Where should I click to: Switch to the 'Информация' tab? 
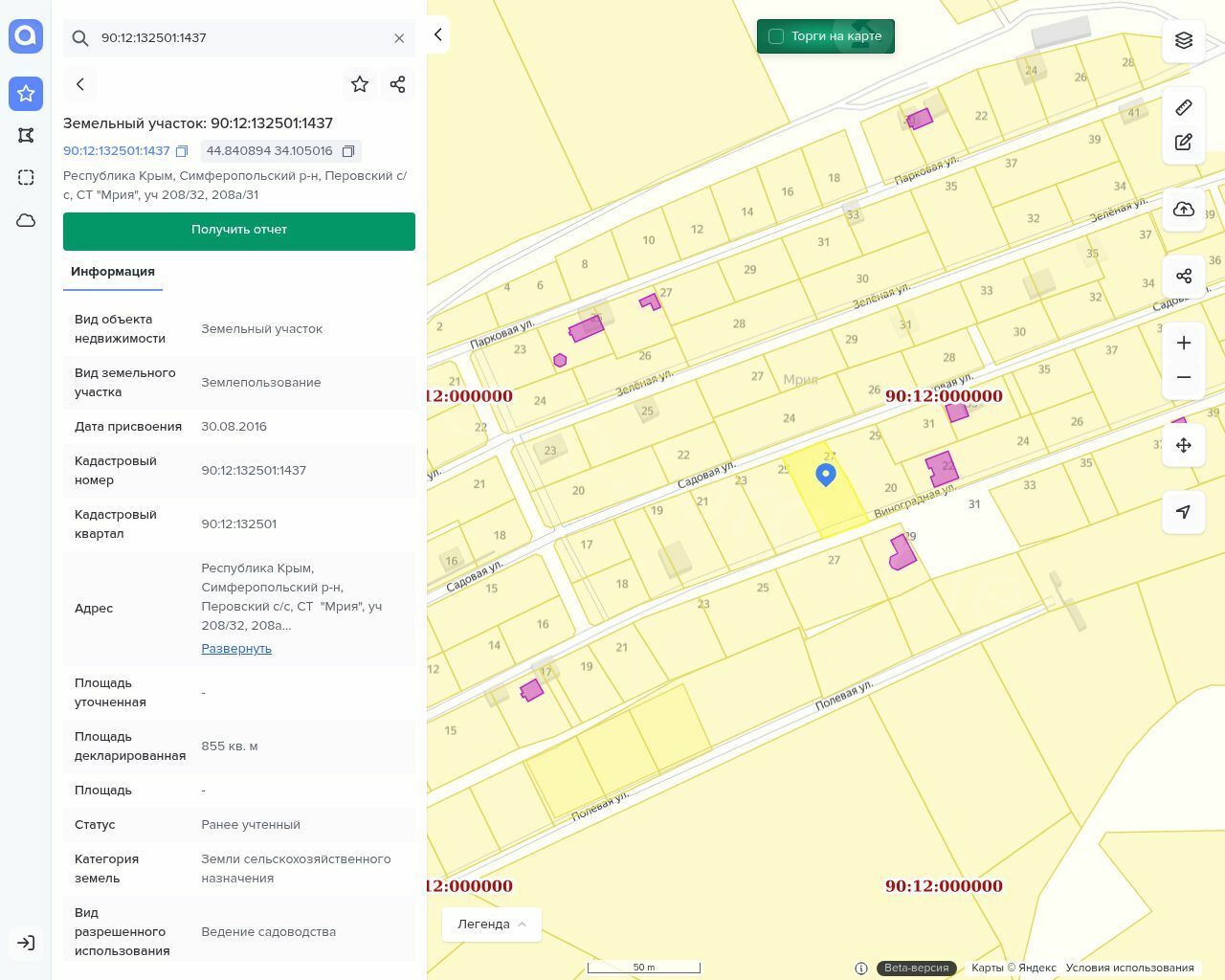point(113,272)
